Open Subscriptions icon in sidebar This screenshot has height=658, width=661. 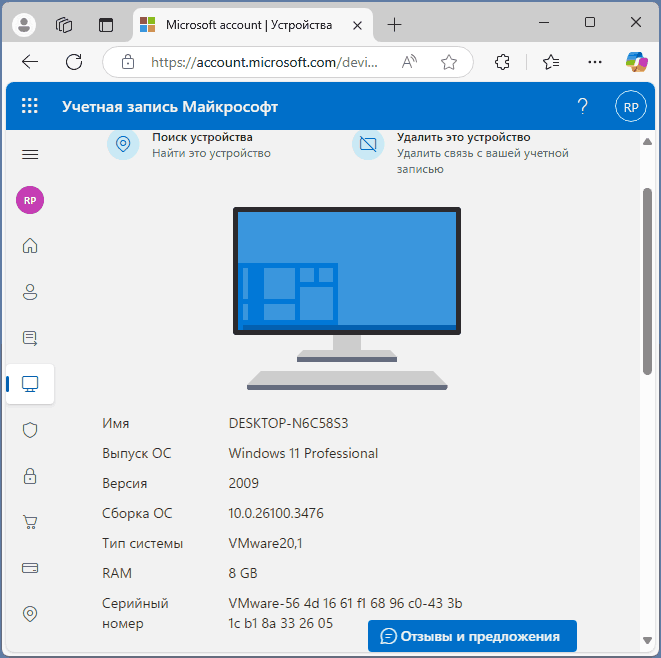point(30,338)
